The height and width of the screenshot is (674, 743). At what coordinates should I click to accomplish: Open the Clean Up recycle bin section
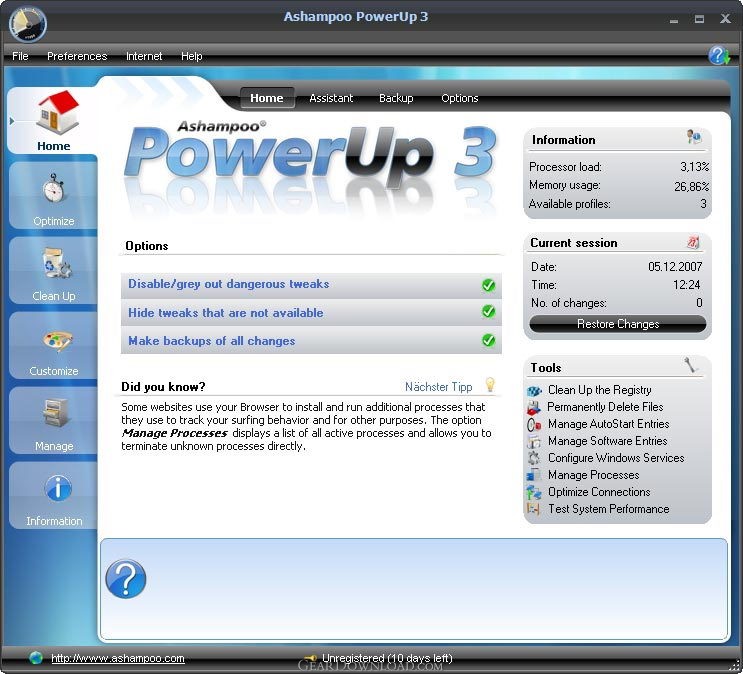(x=53, y=271)
